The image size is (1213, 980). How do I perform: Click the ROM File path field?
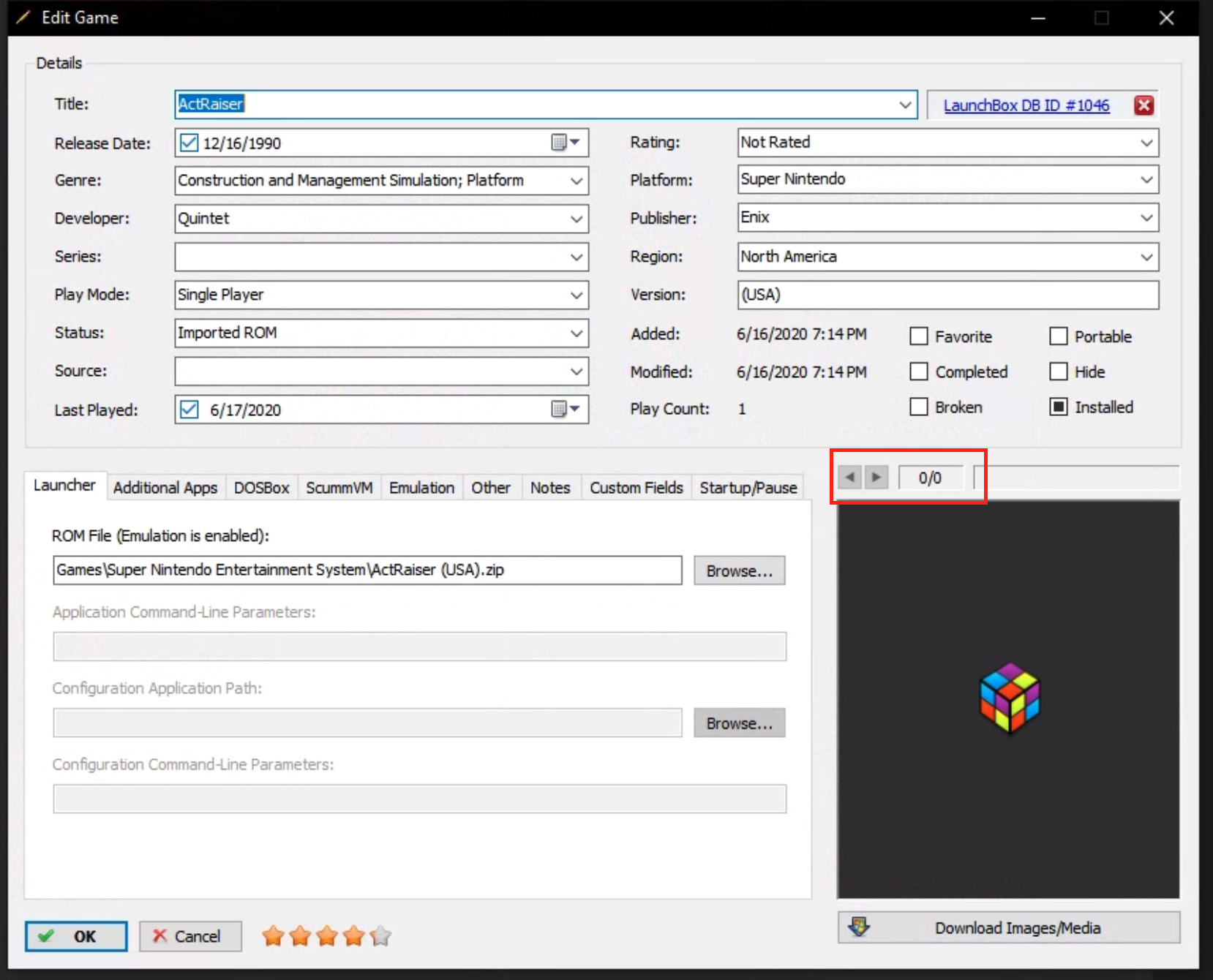tap(367, 570)
